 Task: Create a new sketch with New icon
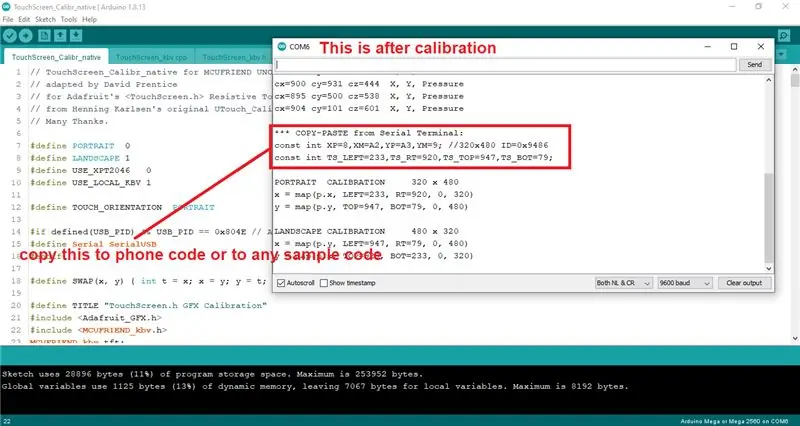(44, 36)
